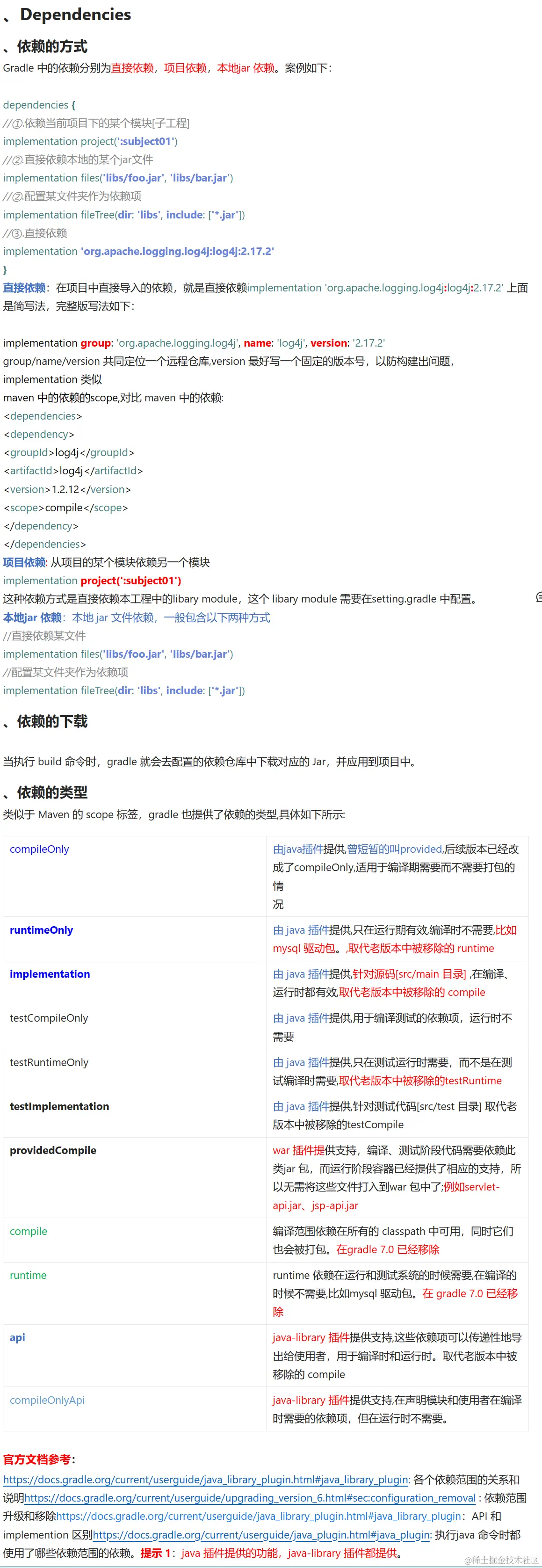The height and width of the screenshot is (1568, 542).
Task: Click the 依赖的类型 heading
Action: pos(52,792)
